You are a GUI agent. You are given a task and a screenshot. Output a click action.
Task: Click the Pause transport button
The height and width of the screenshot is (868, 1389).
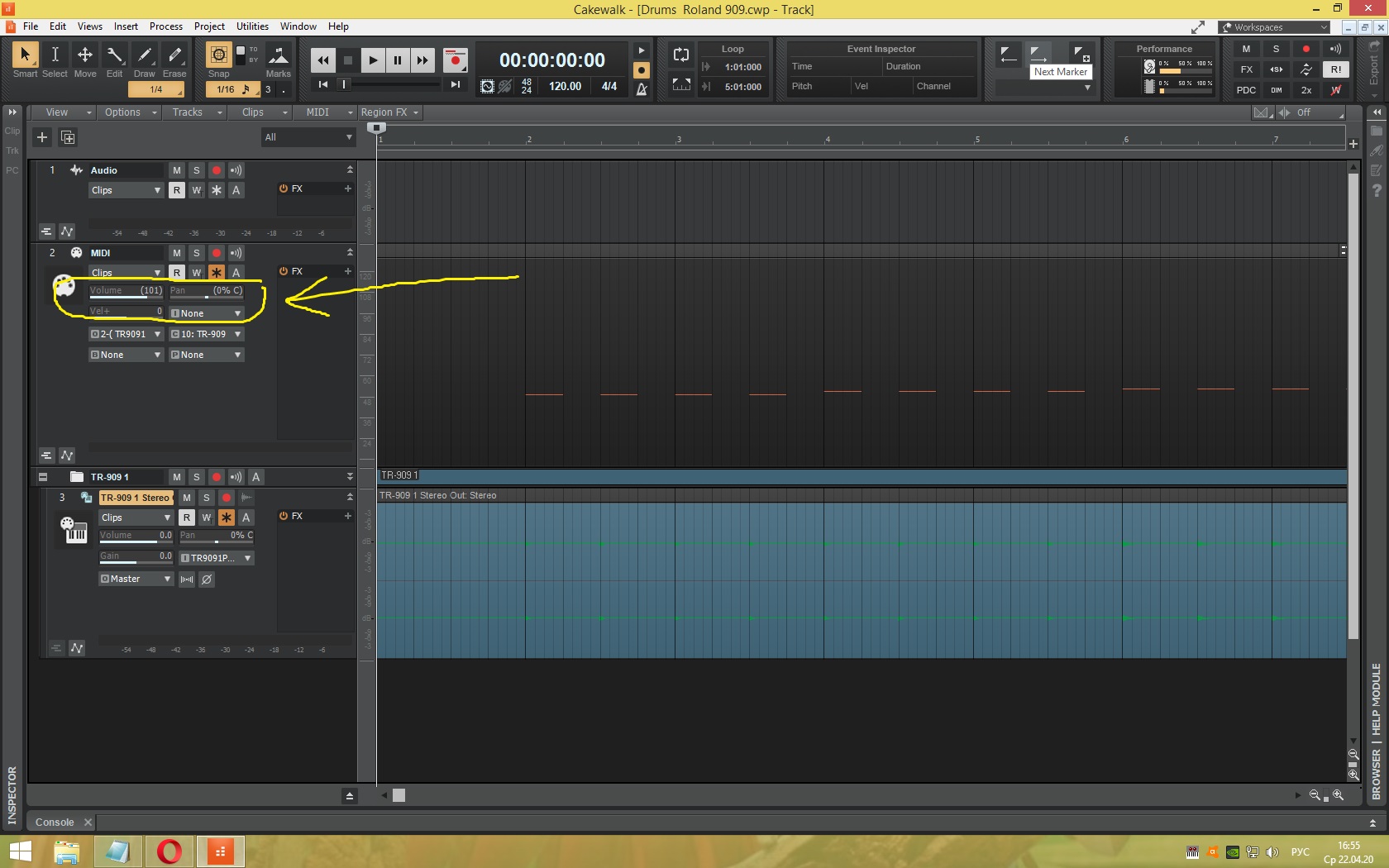coord(398,60)
